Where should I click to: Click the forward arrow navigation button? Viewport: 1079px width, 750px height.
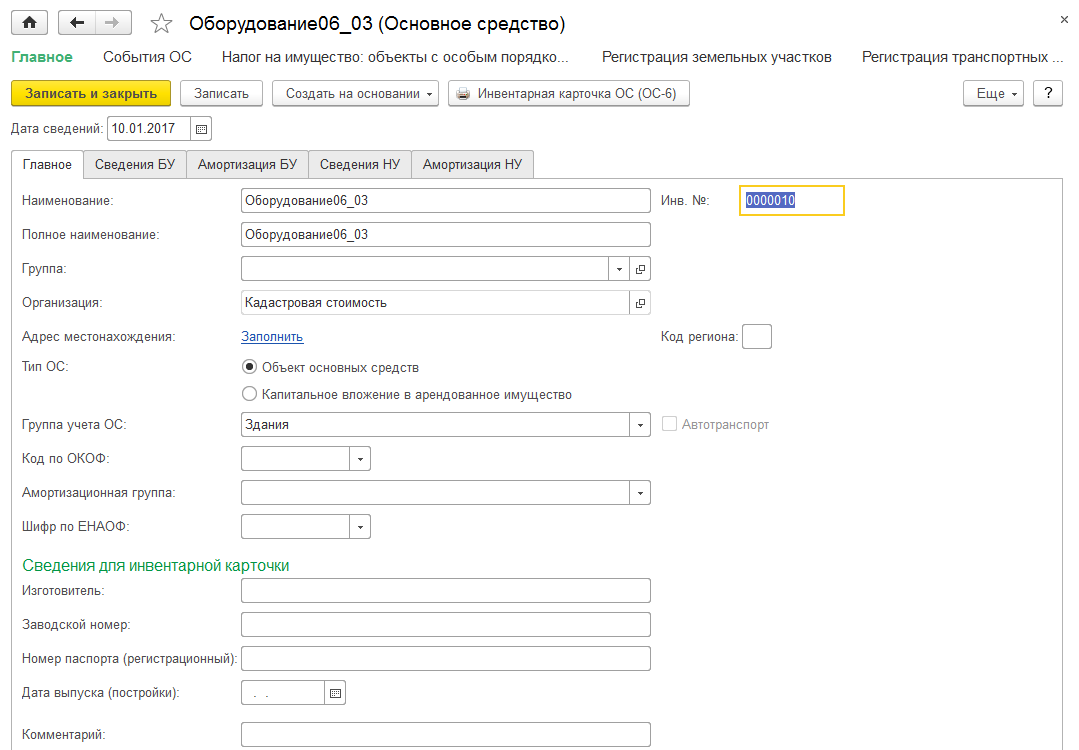[x=112, y=22]
